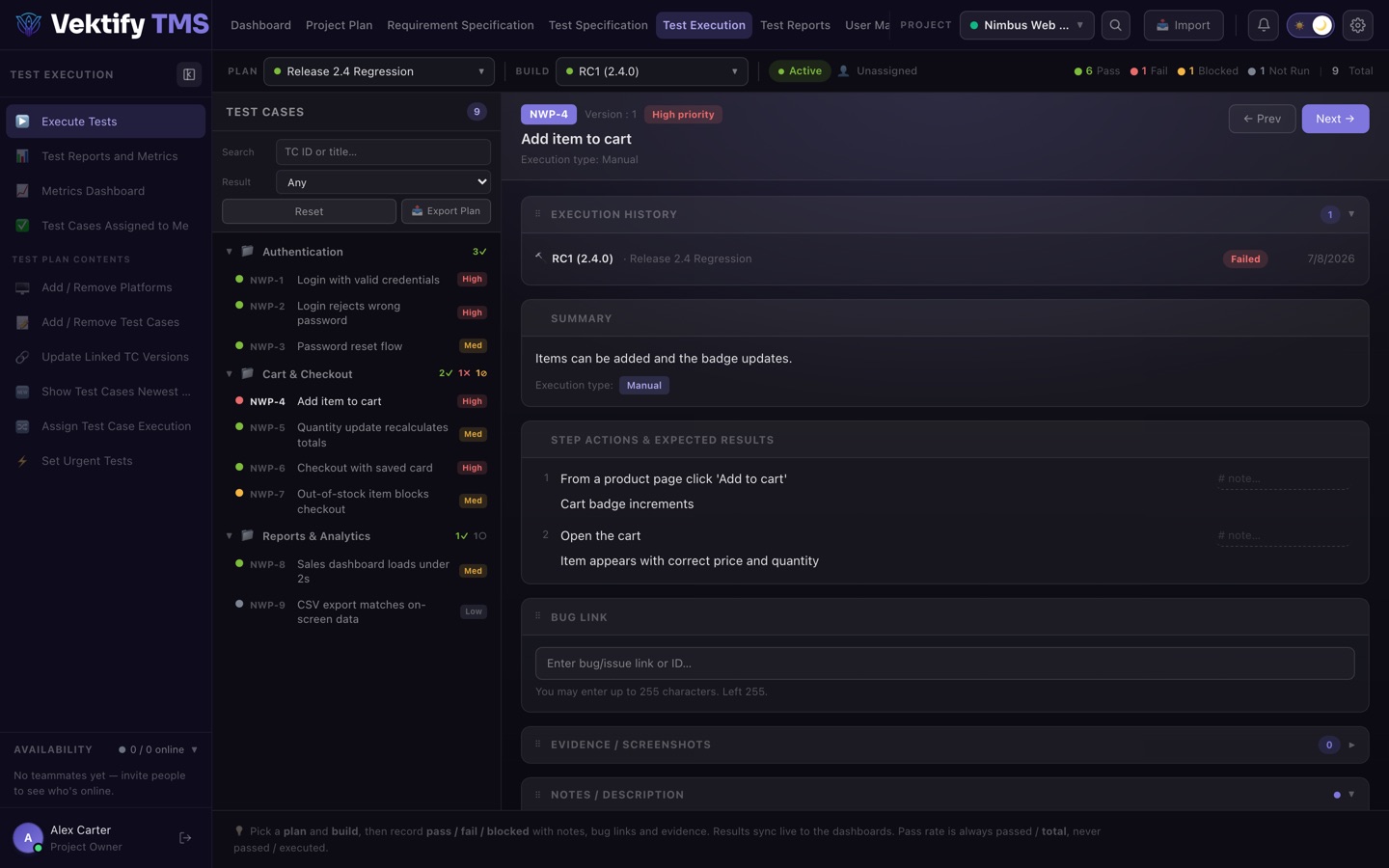This screenshot has width=1389, height=868.
Task: Open the Result filter dropdown
Action: pyautogui.click(x=383, y=182)
